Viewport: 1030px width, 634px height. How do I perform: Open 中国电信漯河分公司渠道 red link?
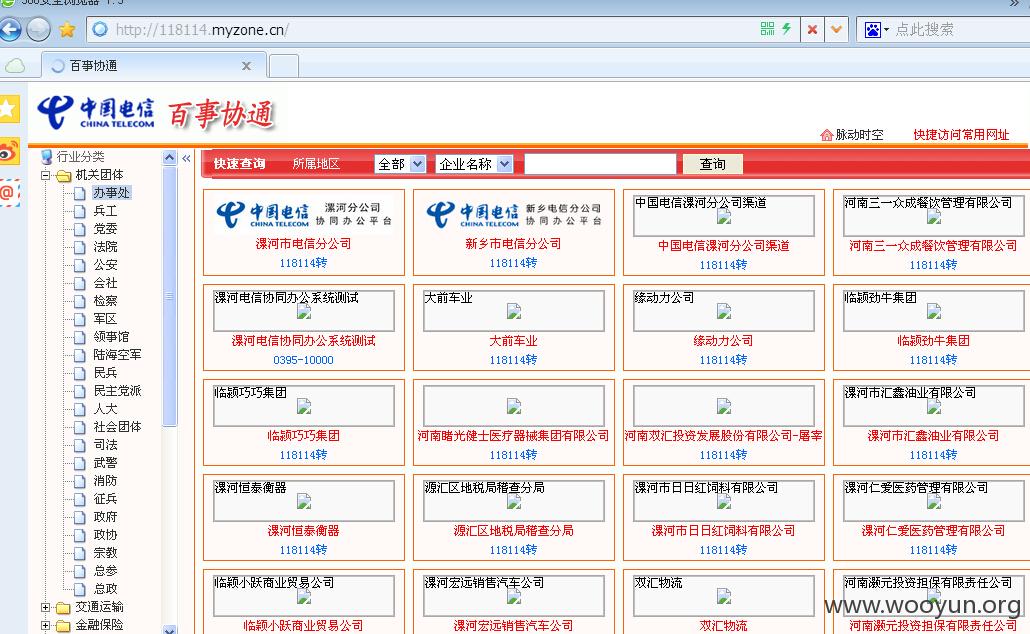pos(723,246)
